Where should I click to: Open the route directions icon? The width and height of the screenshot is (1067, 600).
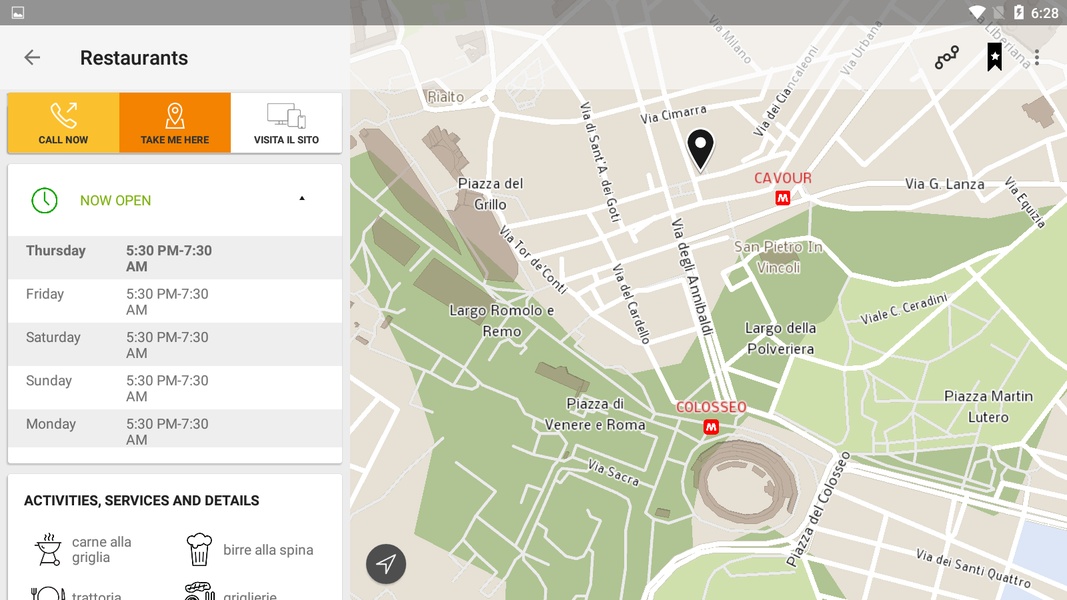click(x=947, y=58)
